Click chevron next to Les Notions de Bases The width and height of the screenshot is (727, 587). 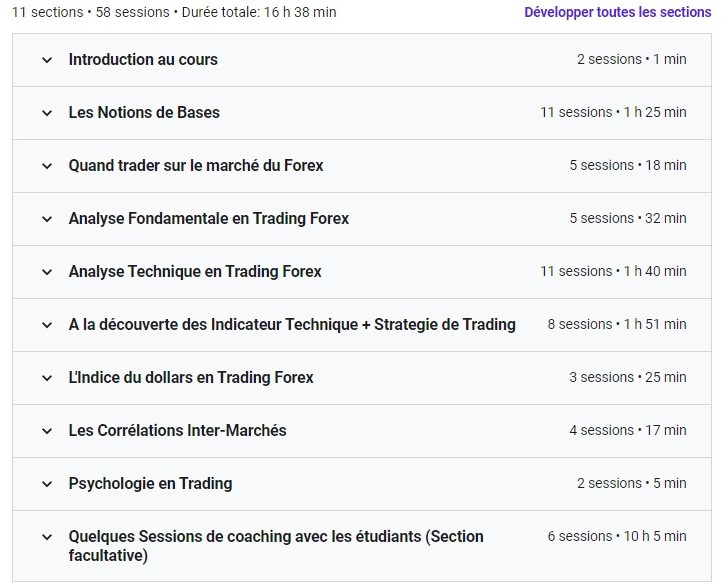pyautogui.click(x=46, y=113)
